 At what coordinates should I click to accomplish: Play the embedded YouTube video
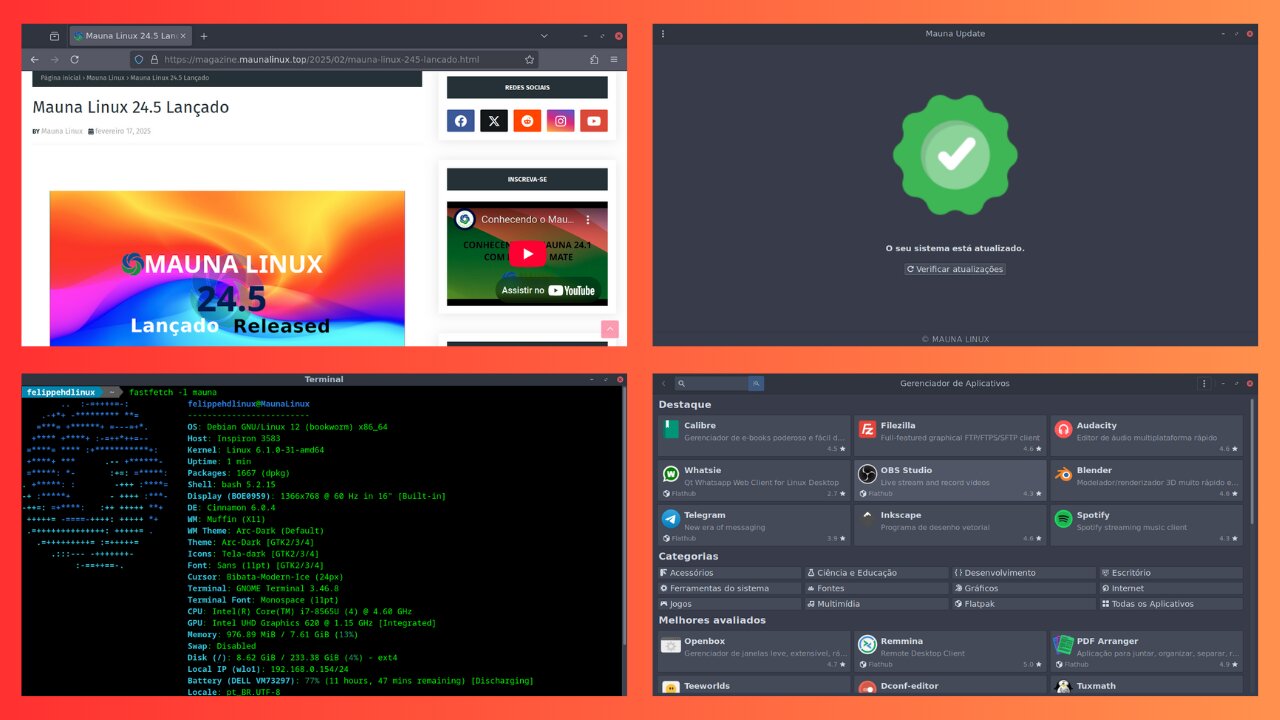527,253
